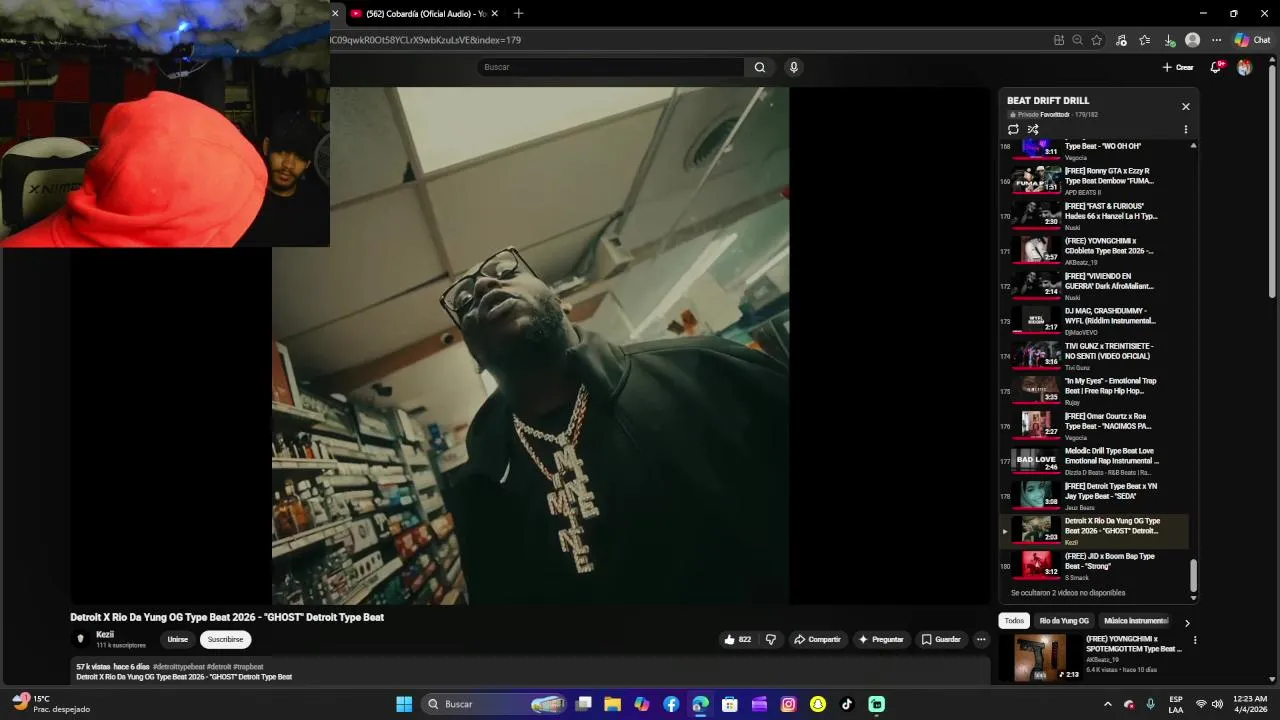Open the Windows Start menu
Screen dimensions: 1280x720
click(404, 704)
